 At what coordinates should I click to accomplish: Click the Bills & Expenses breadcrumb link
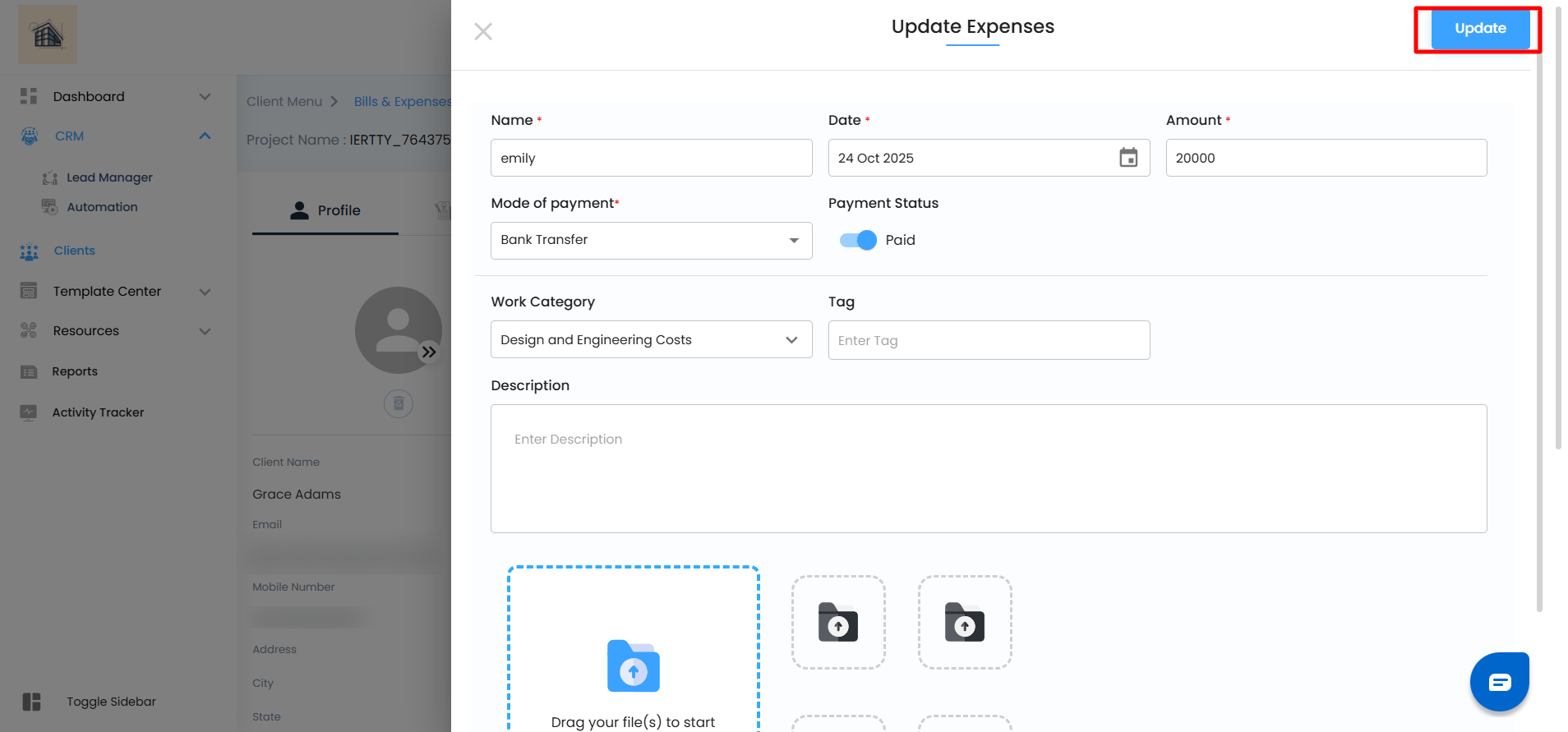coord(402,102)
